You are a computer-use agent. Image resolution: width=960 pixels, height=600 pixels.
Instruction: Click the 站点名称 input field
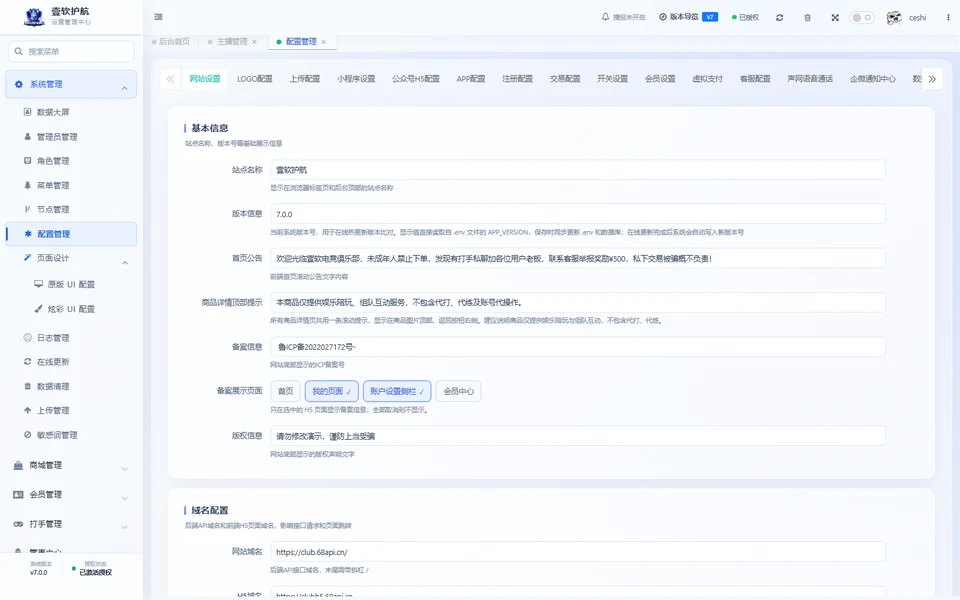pos(578,170)
